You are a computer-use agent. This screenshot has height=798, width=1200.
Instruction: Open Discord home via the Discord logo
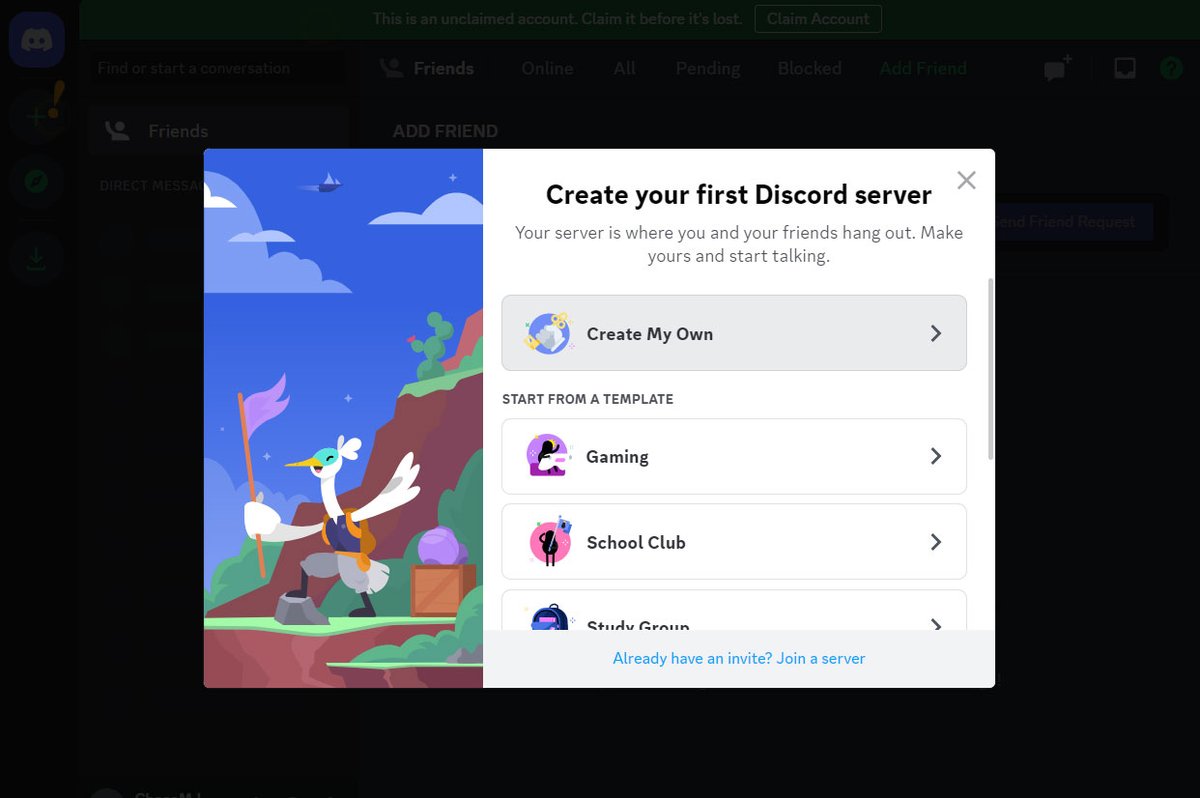[x=36, y=39]
